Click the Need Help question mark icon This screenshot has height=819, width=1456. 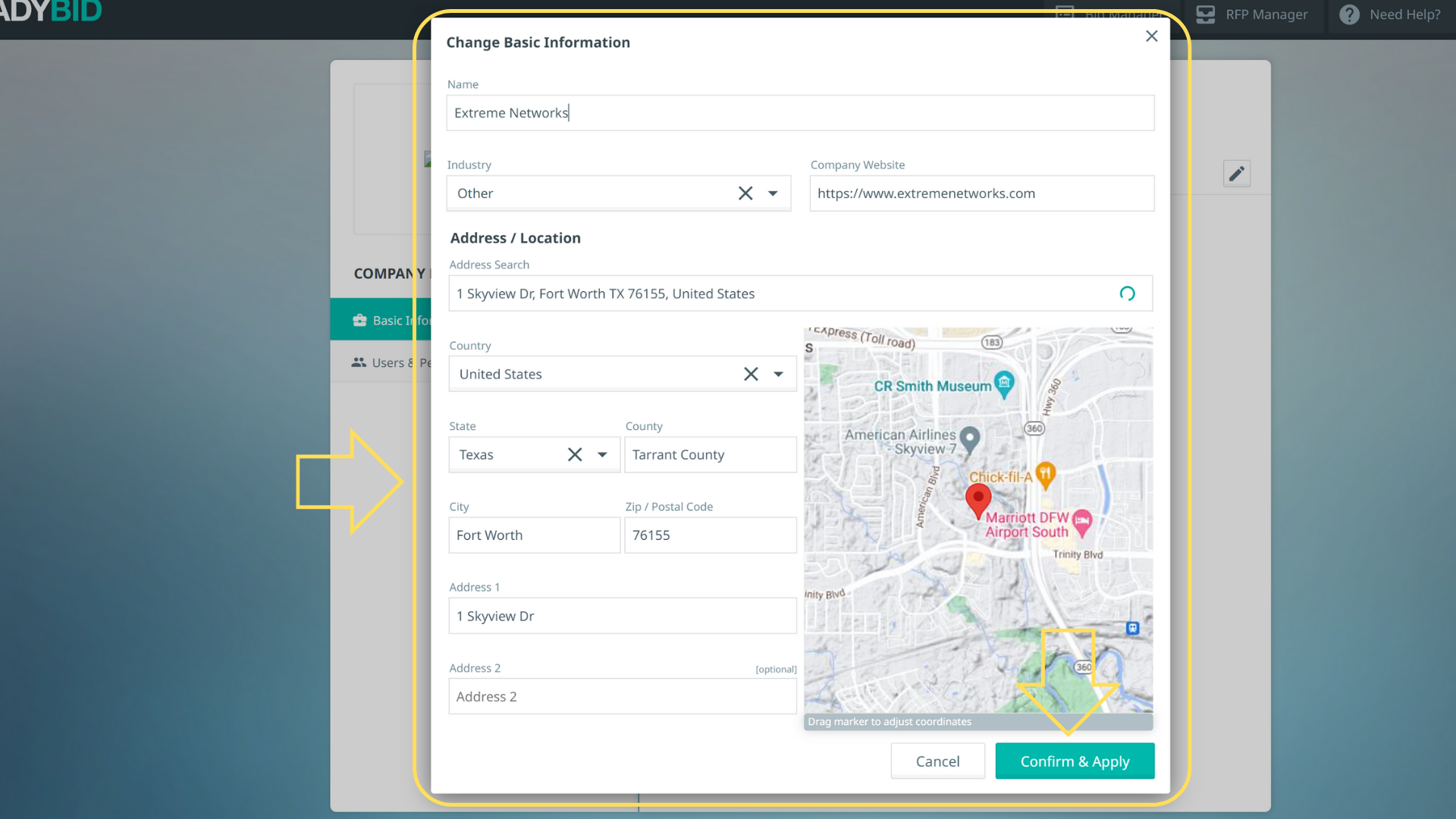[1349, 14]
